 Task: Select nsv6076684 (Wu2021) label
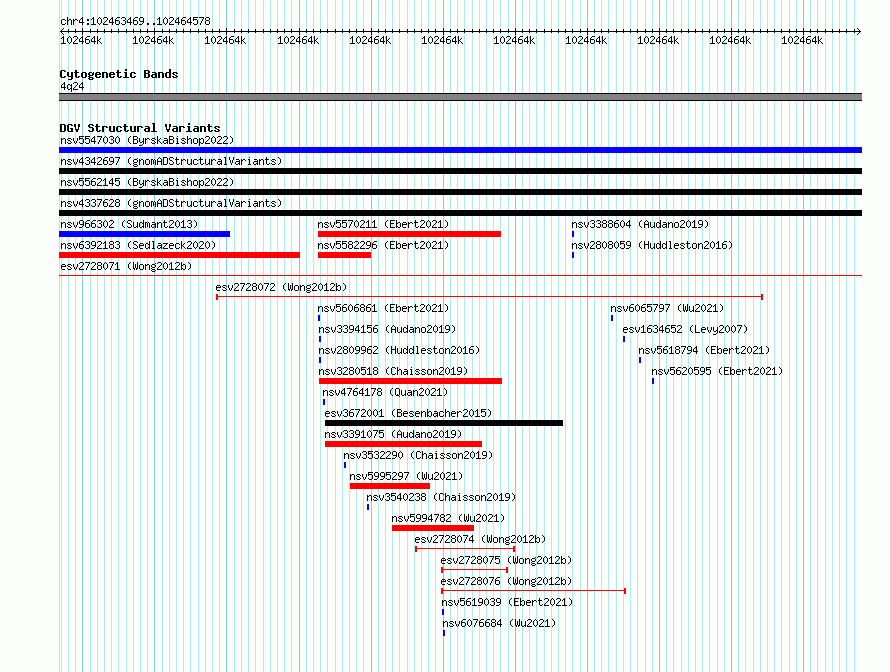(499, 623)
